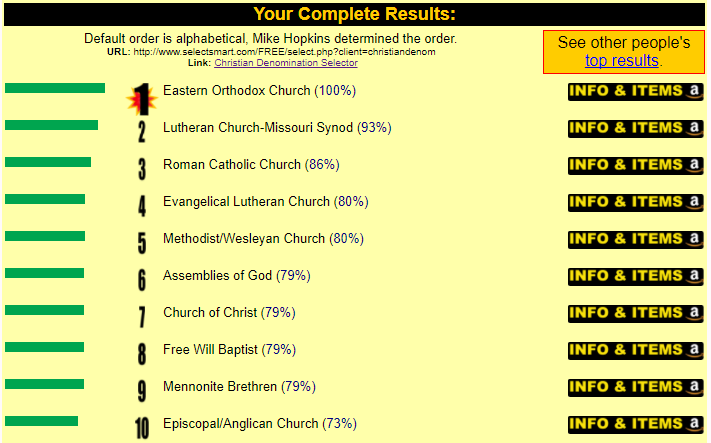Open INFO & ITEMS for Evangelical Lutheran Church
The image size is (711, 443).
click(635, 203)
